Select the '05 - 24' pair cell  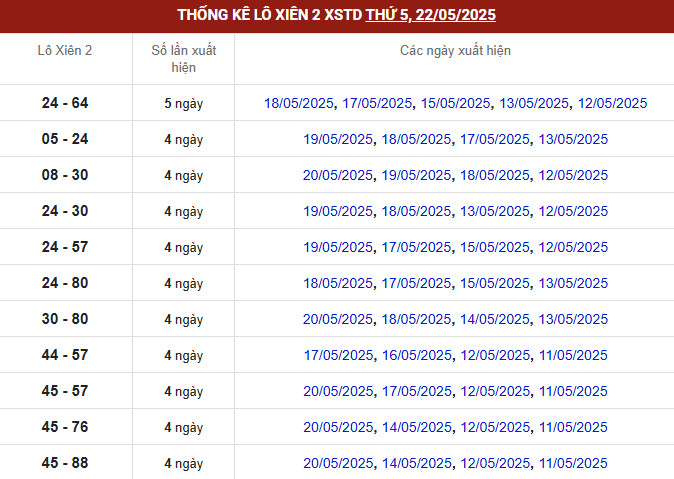coord(65,139)
